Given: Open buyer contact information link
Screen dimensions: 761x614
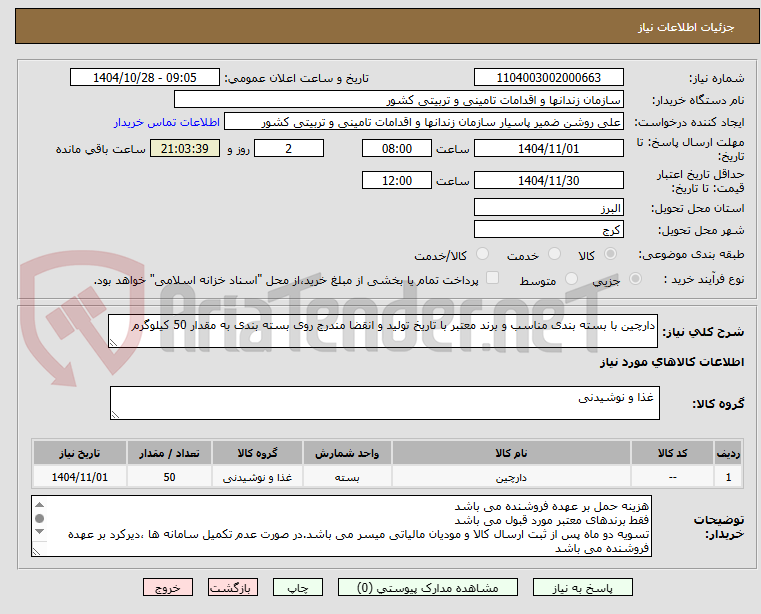Looking at the screenshot, I should pyautogui.click(x=167, y=122).
